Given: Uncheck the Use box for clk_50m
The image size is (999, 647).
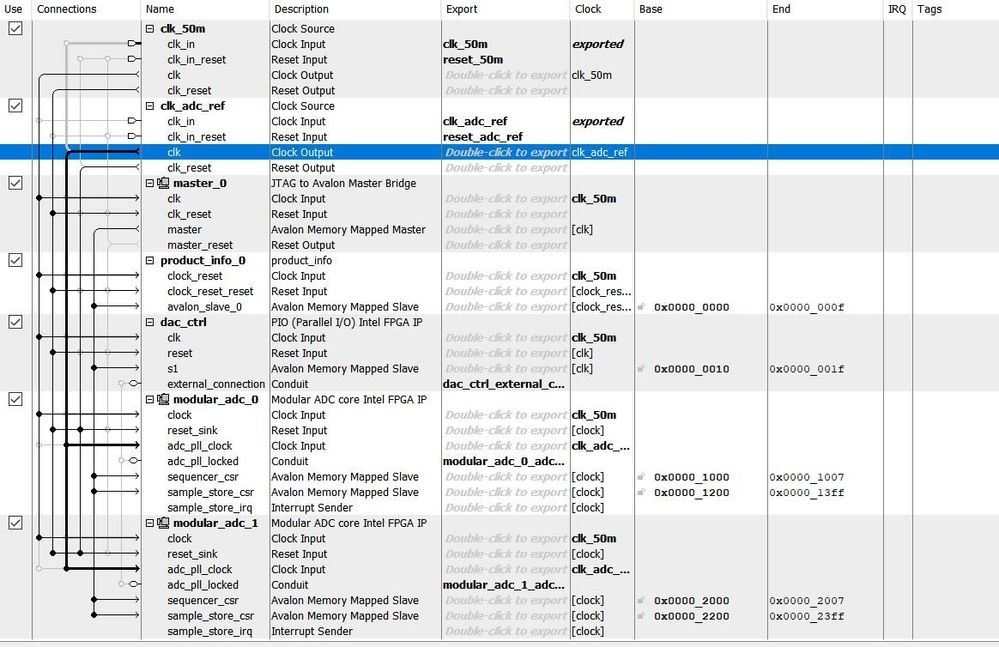Looking at the screenshot, I should click(x=15, y=29).
